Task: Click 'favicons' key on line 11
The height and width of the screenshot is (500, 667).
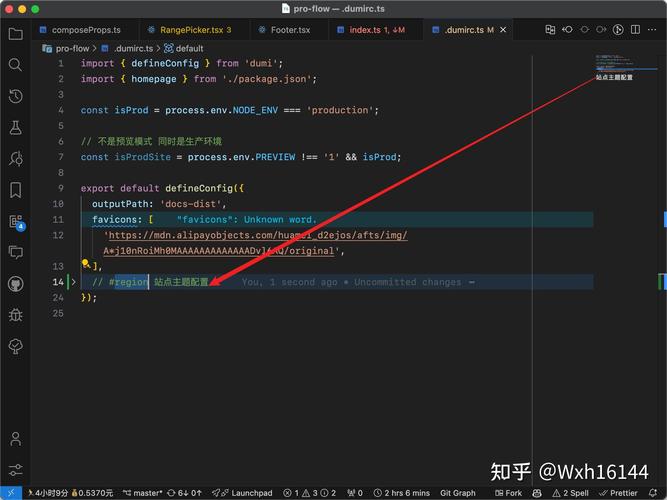Action: (x=114, y=220)
